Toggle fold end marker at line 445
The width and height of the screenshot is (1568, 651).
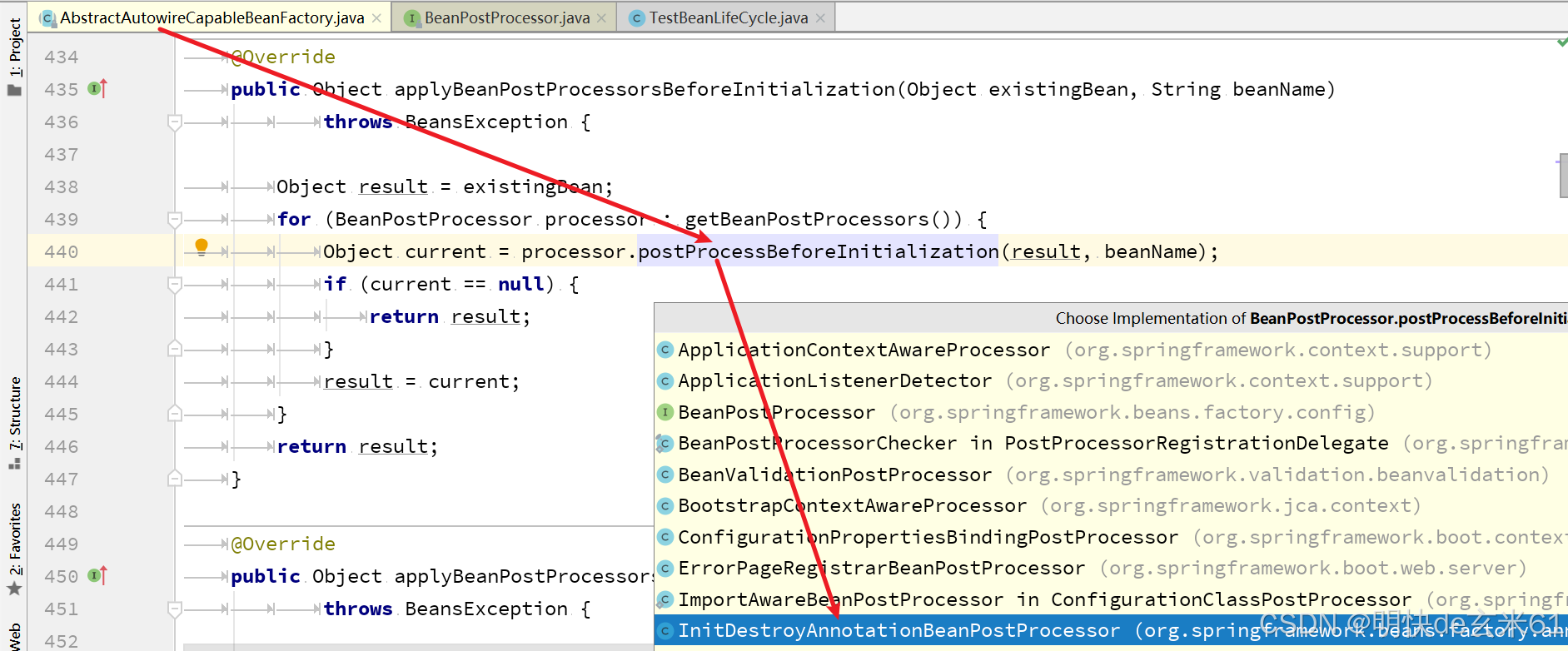pyautogui.click(x=175, y=413)
